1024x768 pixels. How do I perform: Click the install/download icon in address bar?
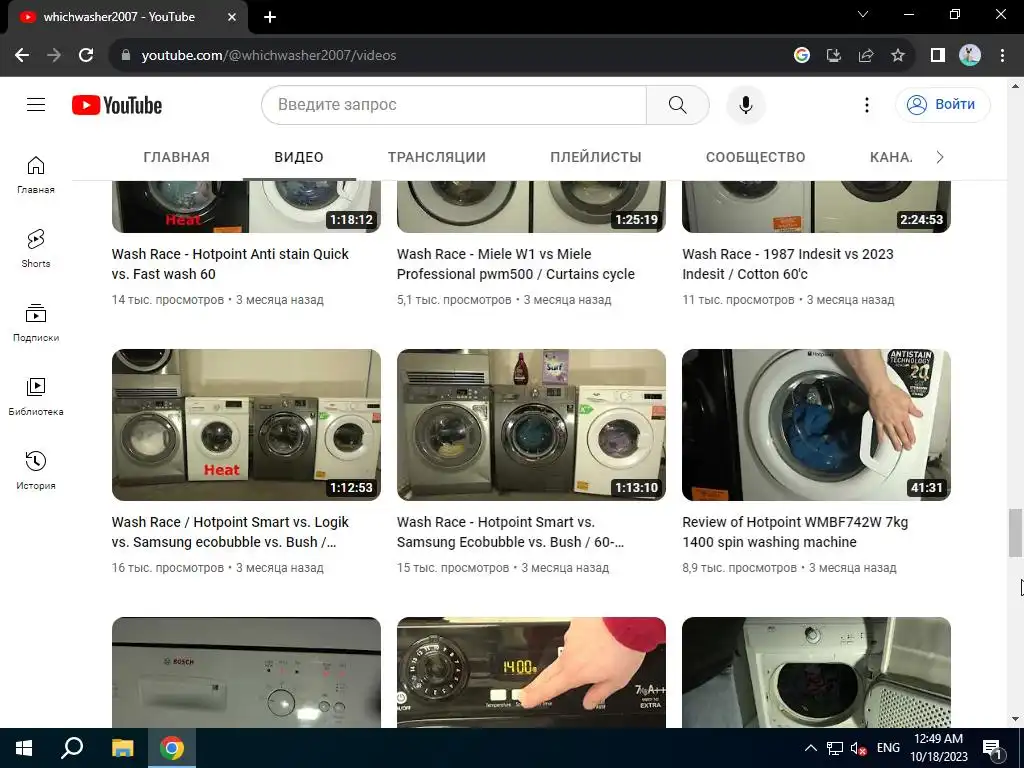tap(833, 55)
